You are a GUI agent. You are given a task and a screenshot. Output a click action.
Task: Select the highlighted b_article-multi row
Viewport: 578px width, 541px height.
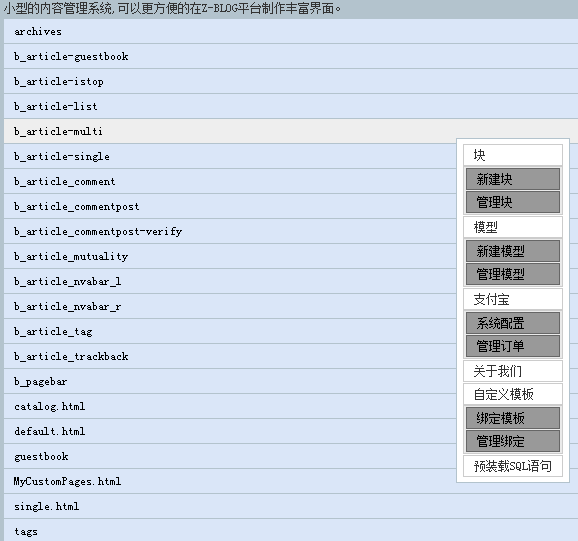[291, 131]
